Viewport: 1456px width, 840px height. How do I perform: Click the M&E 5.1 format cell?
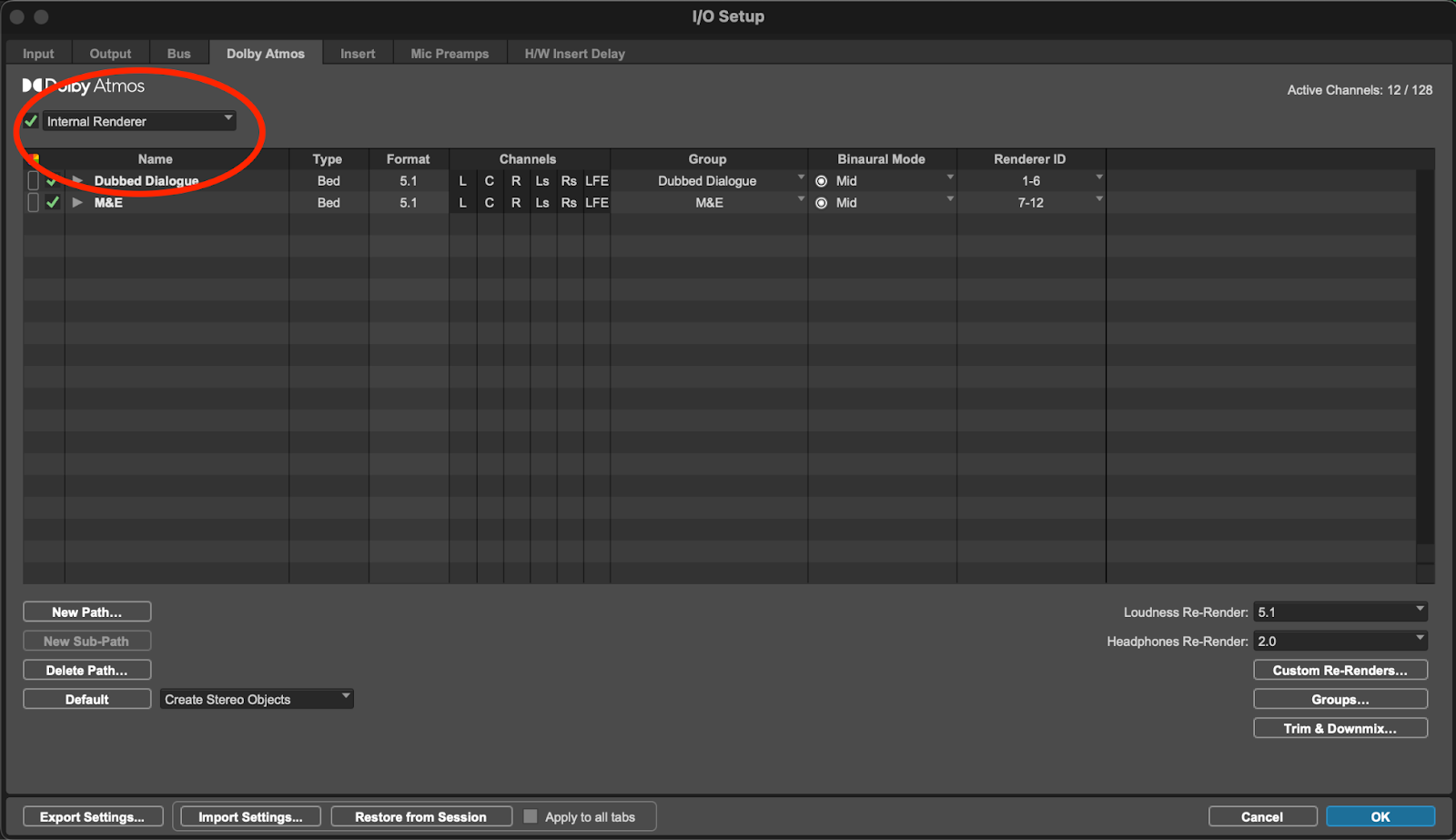point(409,203)
